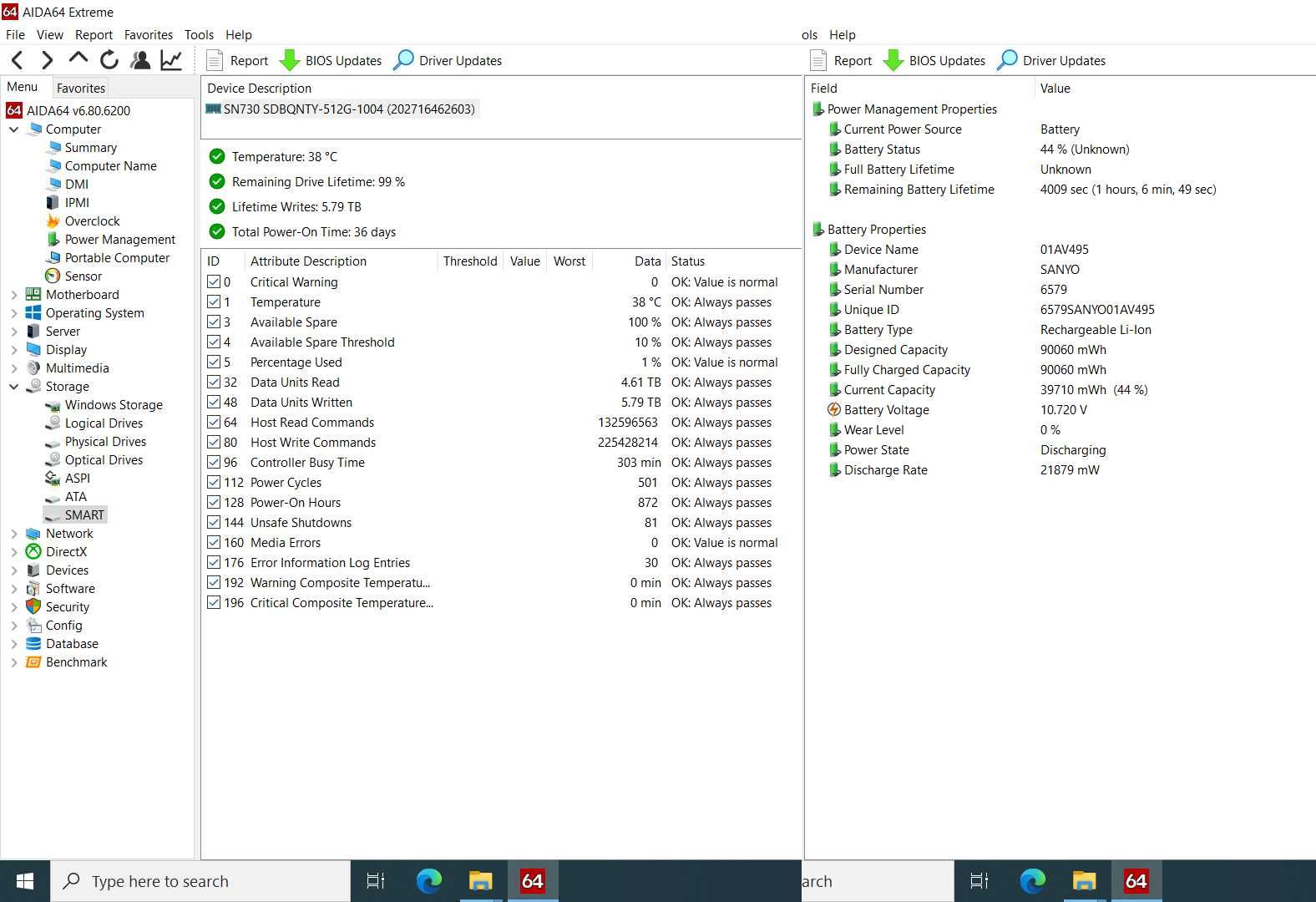Viewport: 1316px width, 902px height.
Task: Select the SN730 SDBQNTY-512G device entry
Action: pyautogui.click(x=341, y=109)
